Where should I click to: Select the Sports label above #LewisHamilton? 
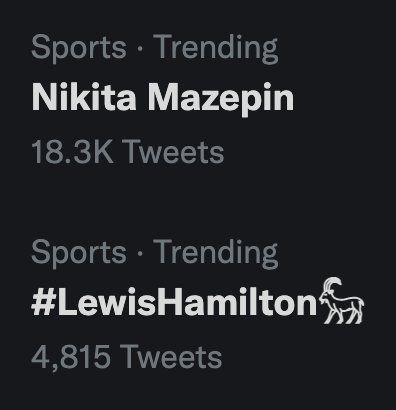[x=79, y=253]
